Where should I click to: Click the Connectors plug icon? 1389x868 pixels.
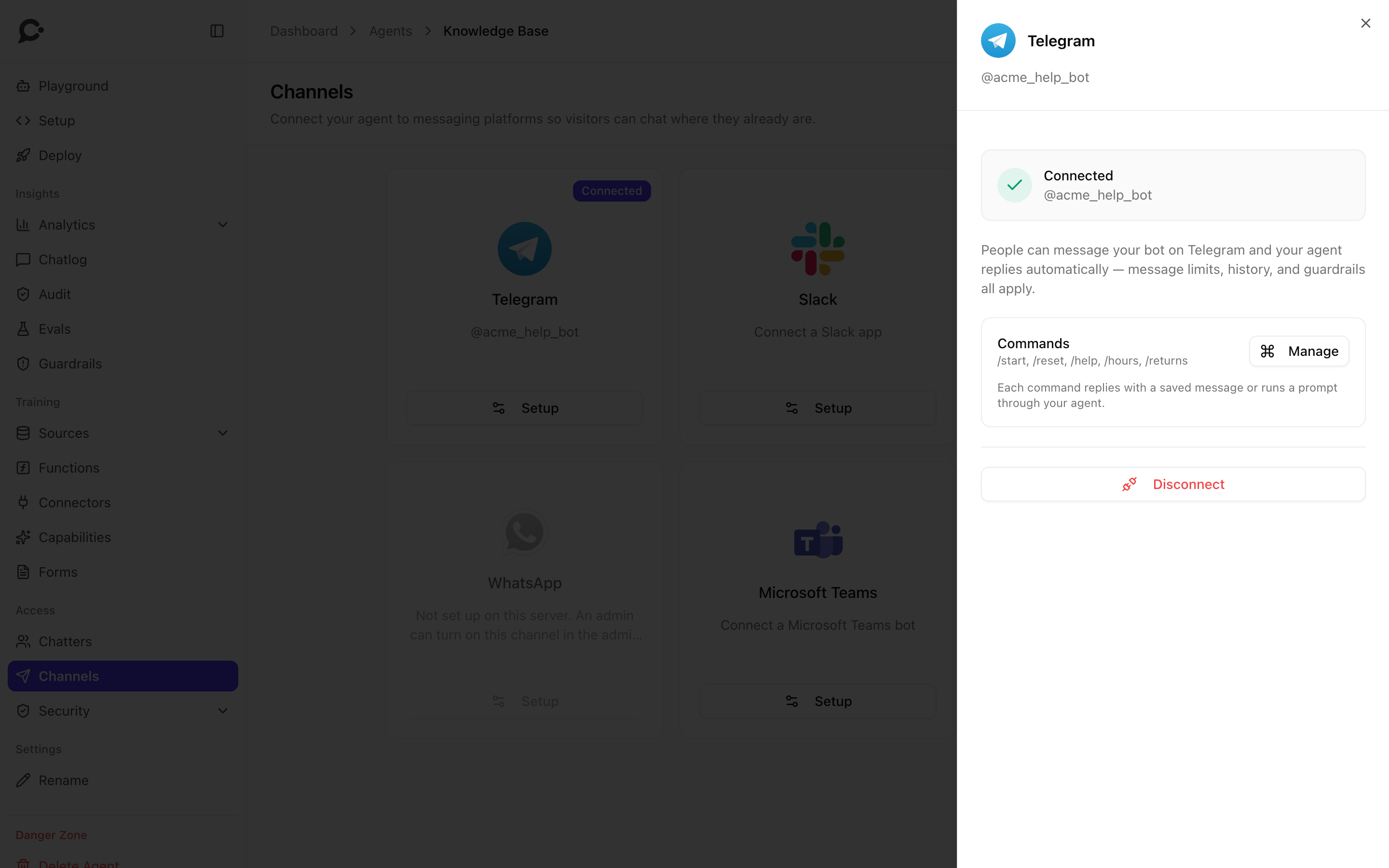23,503
